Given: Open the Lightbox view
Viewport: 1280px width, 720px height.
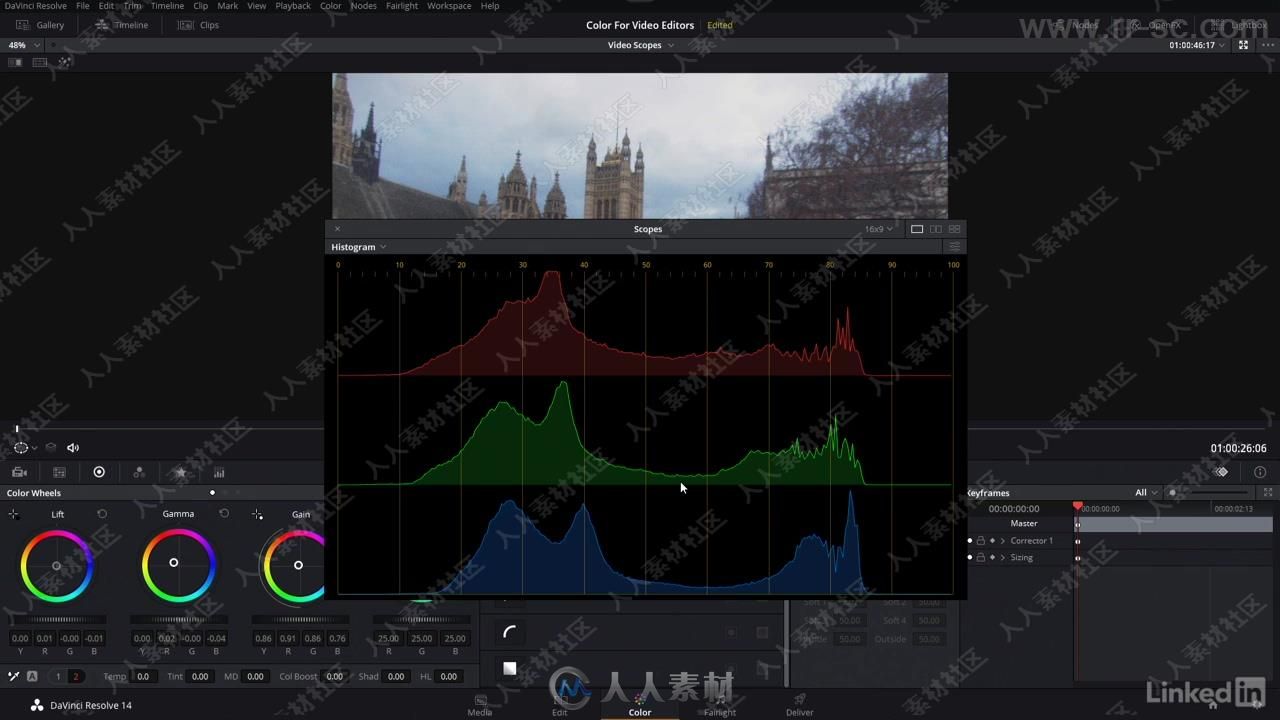Looking at the screenshot, I should click(x=1239, y=25).
